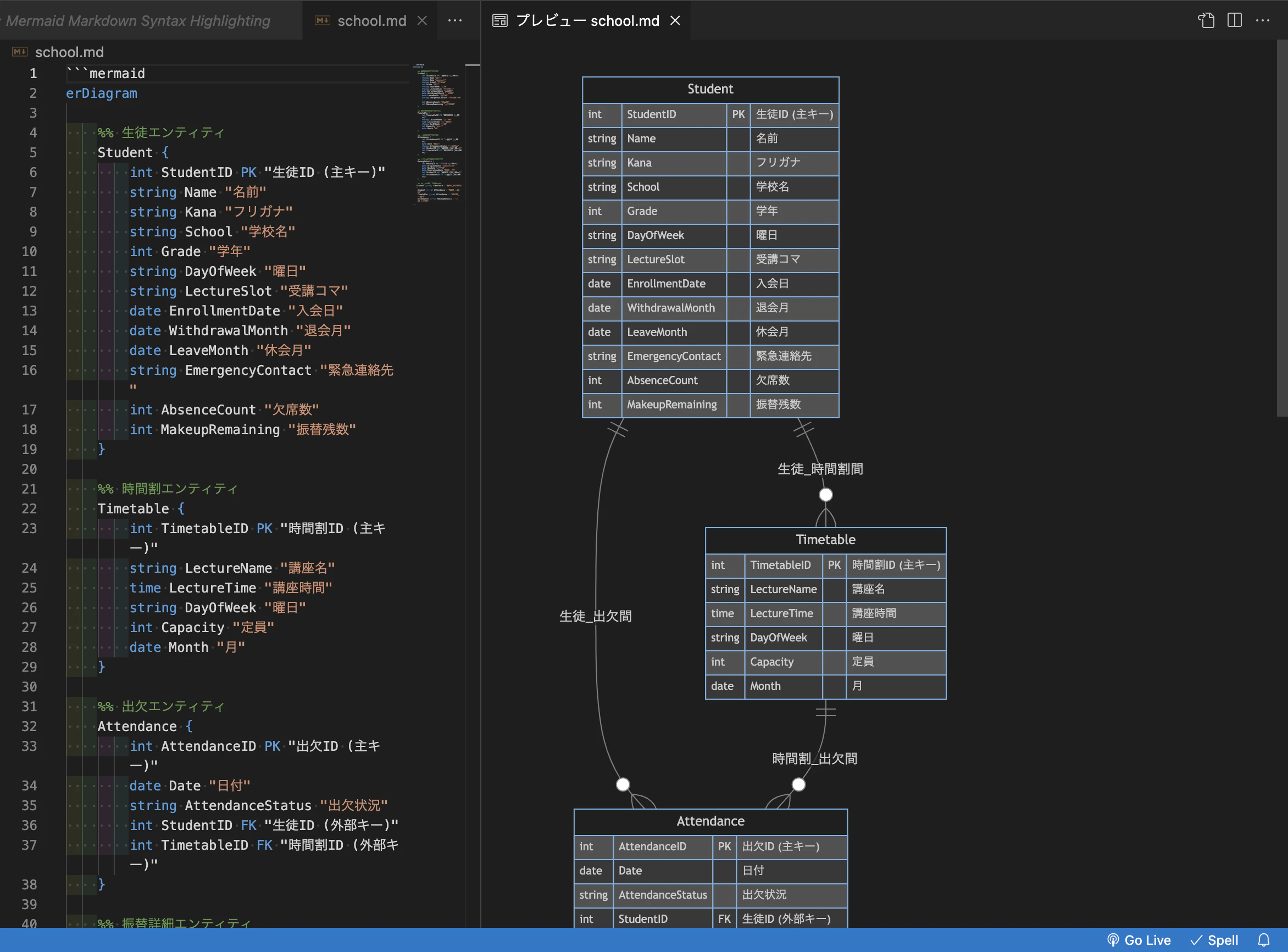Click line number 5 in the gutter

(x=33, y=153)
